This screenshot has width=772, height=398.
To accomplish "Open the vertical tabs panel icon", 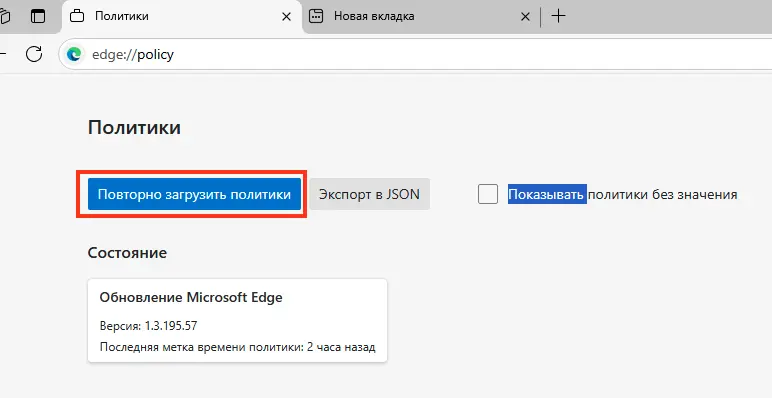I will (38, 16).
